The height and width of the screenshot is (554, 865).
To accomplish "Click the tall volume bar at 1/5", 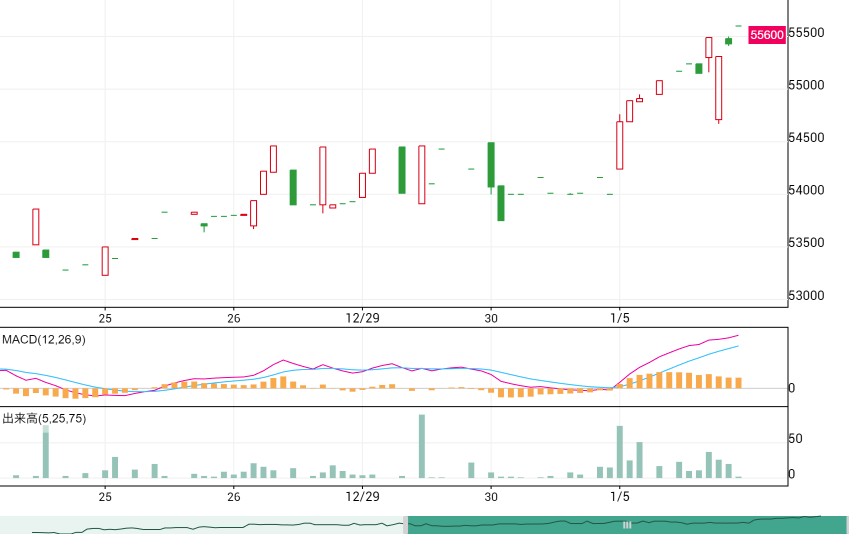I will pyautogui.click(x=620, y=452).
